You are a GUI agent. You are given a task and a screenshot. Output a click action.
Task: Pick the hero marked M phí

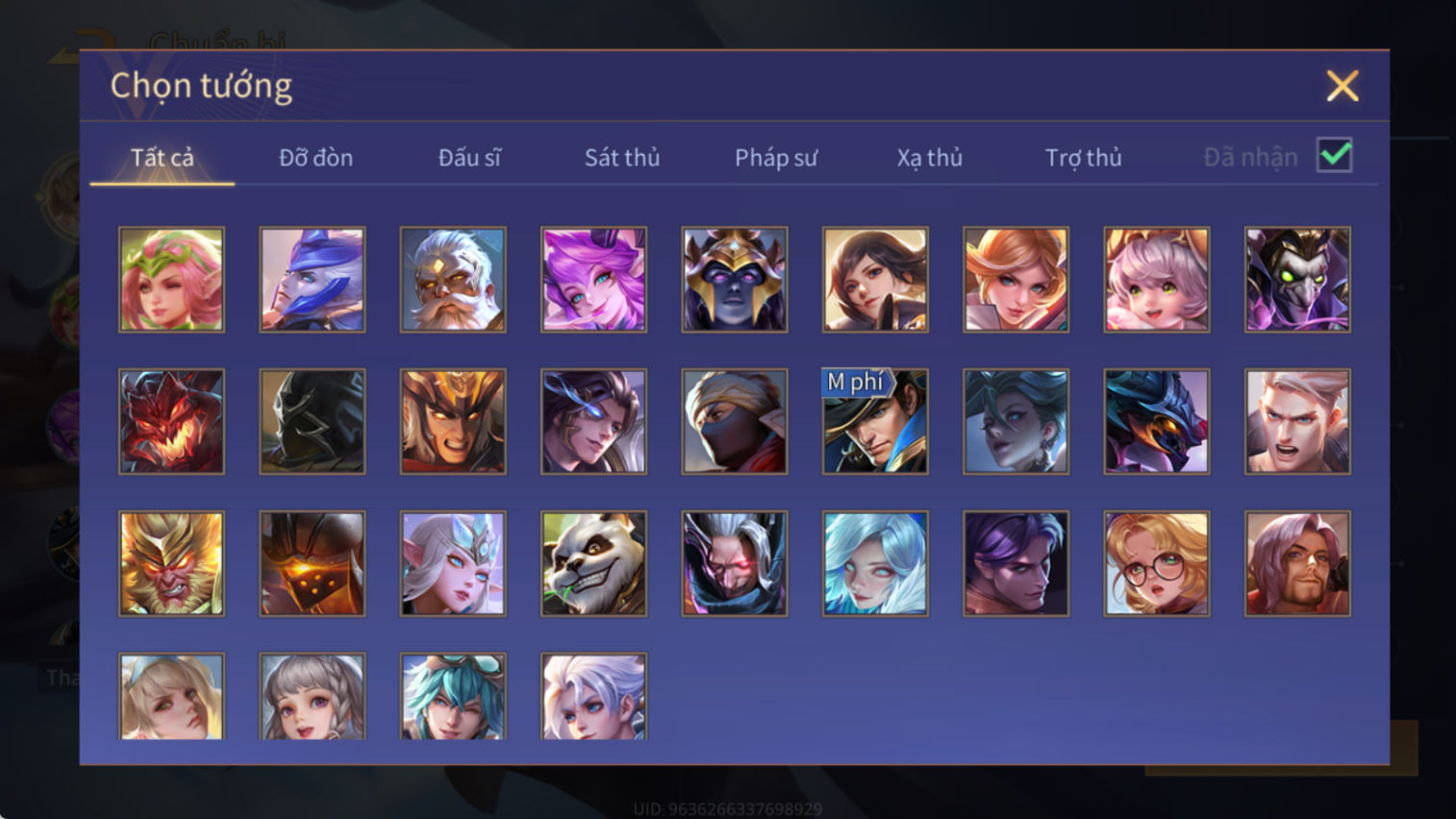coord(875,421)
